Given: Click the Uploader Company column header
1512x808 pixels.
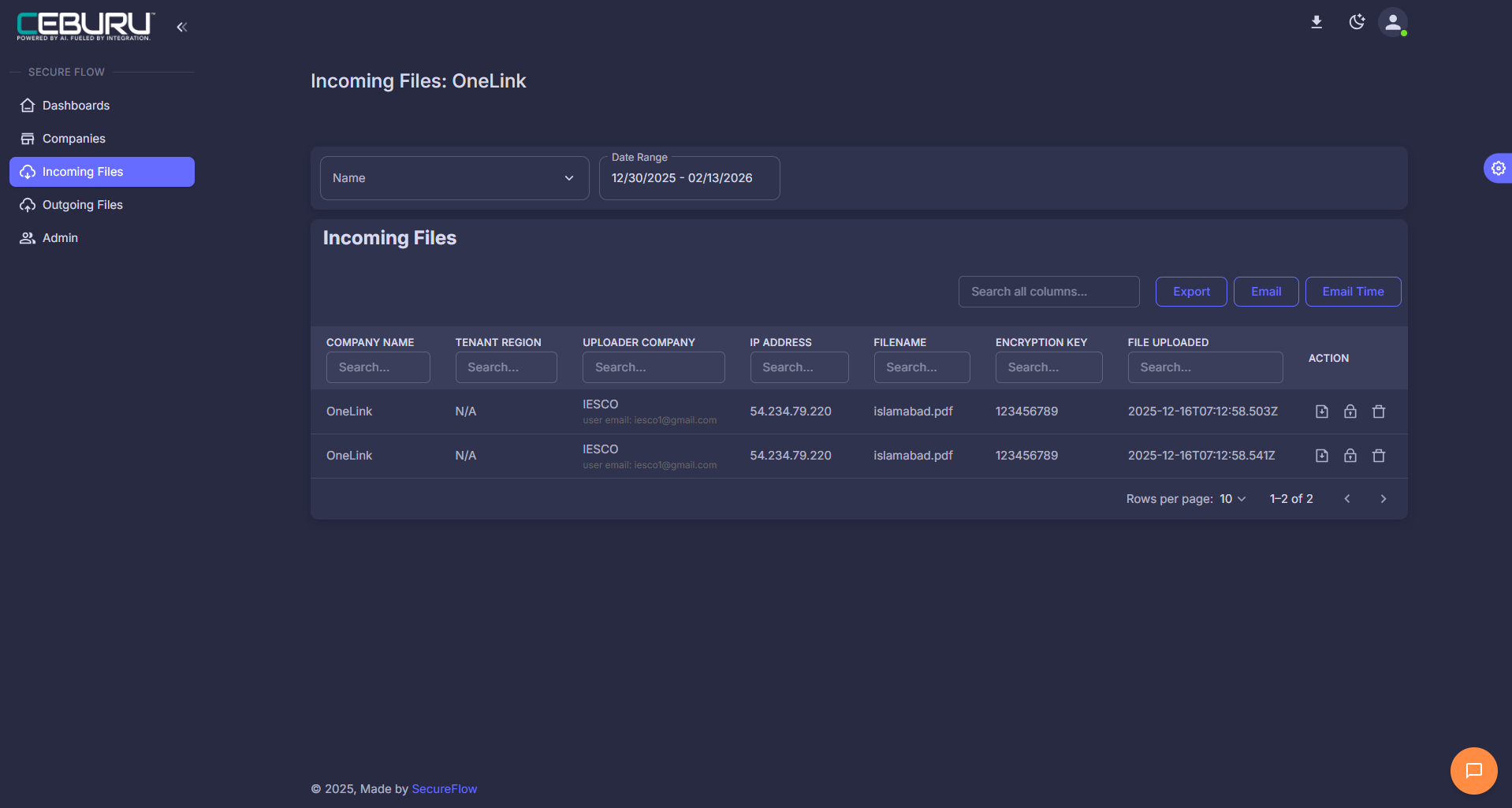Looking at the screenshot, I should (x=639, y=342).
